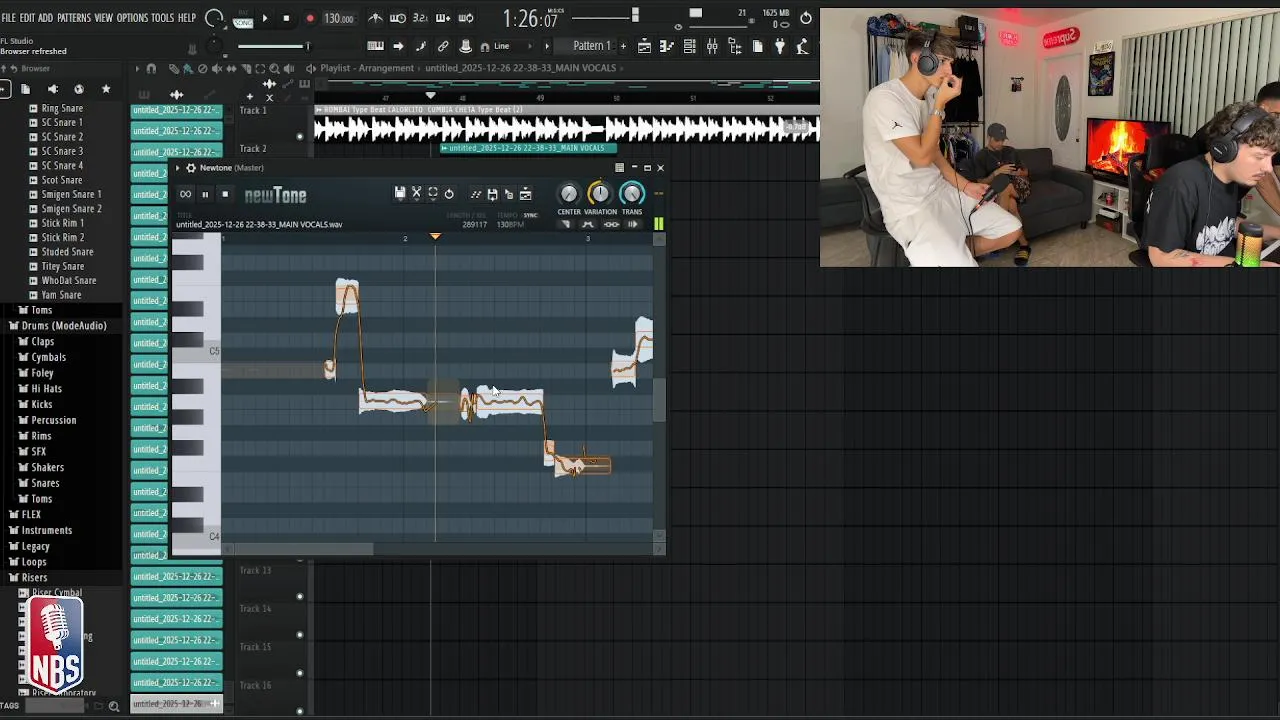Toggle the loop recording icon

pos(466,18)
